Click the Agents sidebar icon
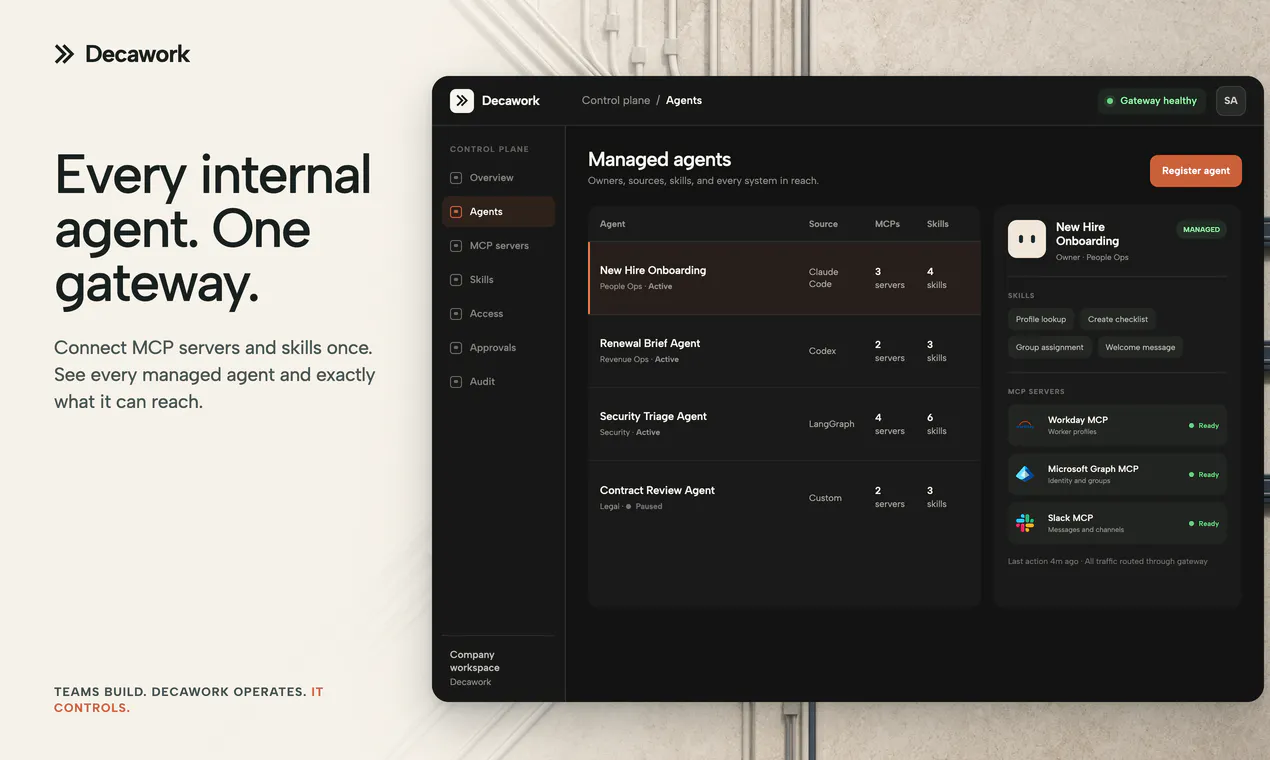 point(456,212)
